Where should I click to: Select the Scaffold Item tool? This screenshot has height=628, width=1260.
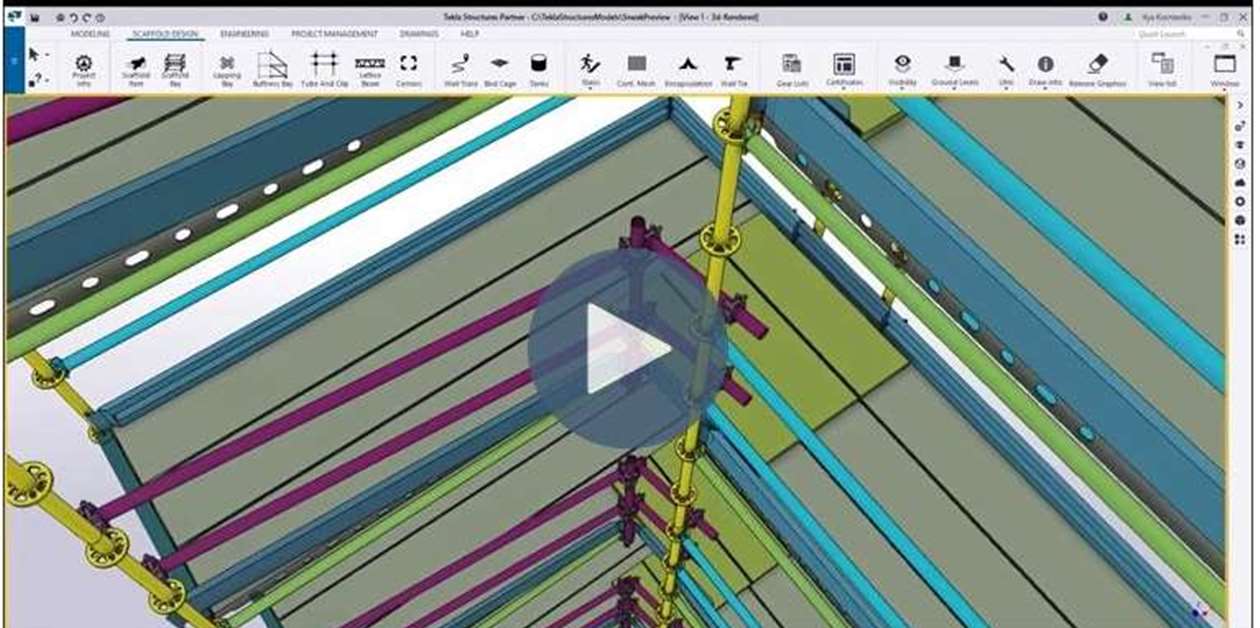138,70
